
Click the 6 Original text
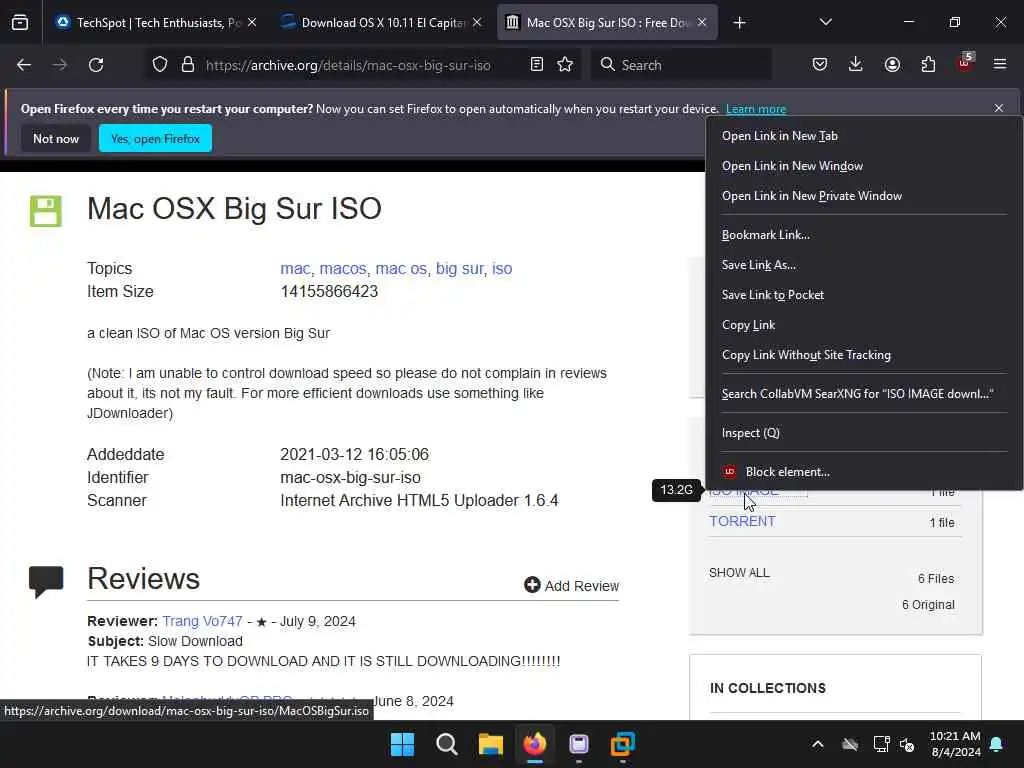[928, 605]
